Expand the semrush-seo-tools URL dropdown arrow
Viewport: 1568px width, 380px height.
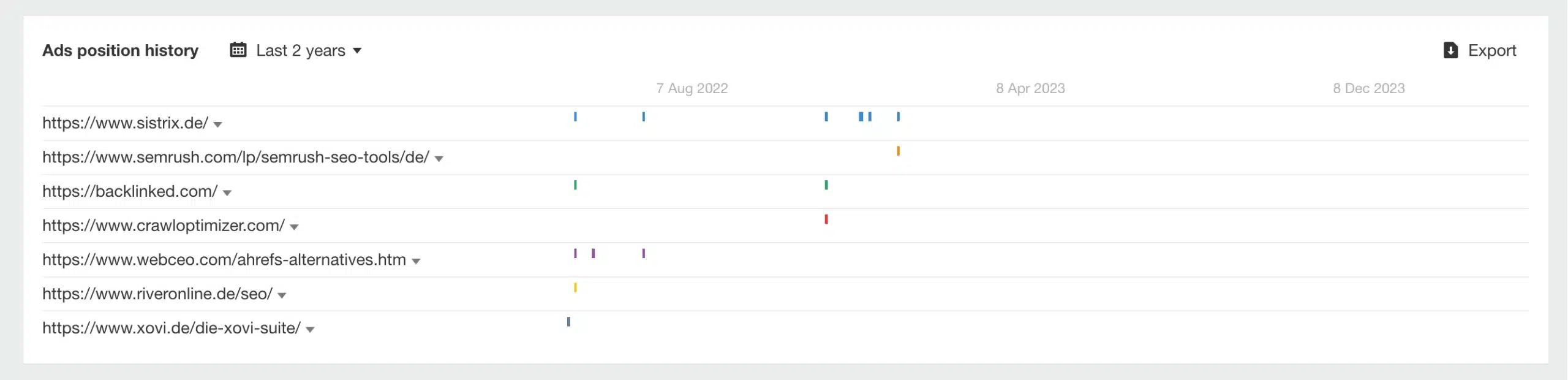coord(439,159)
